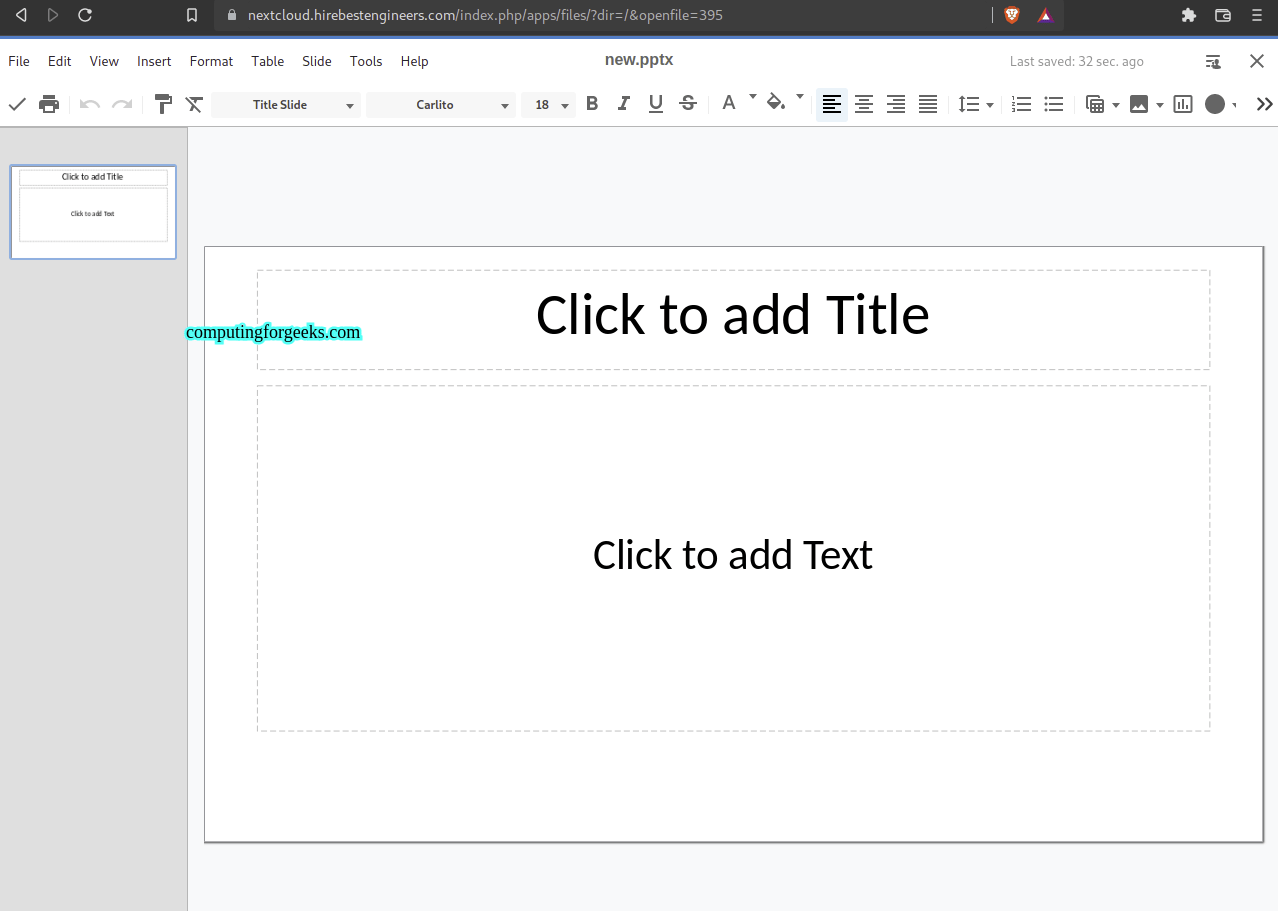Open the Title Slide layout dropdown

tap(285, 104)
